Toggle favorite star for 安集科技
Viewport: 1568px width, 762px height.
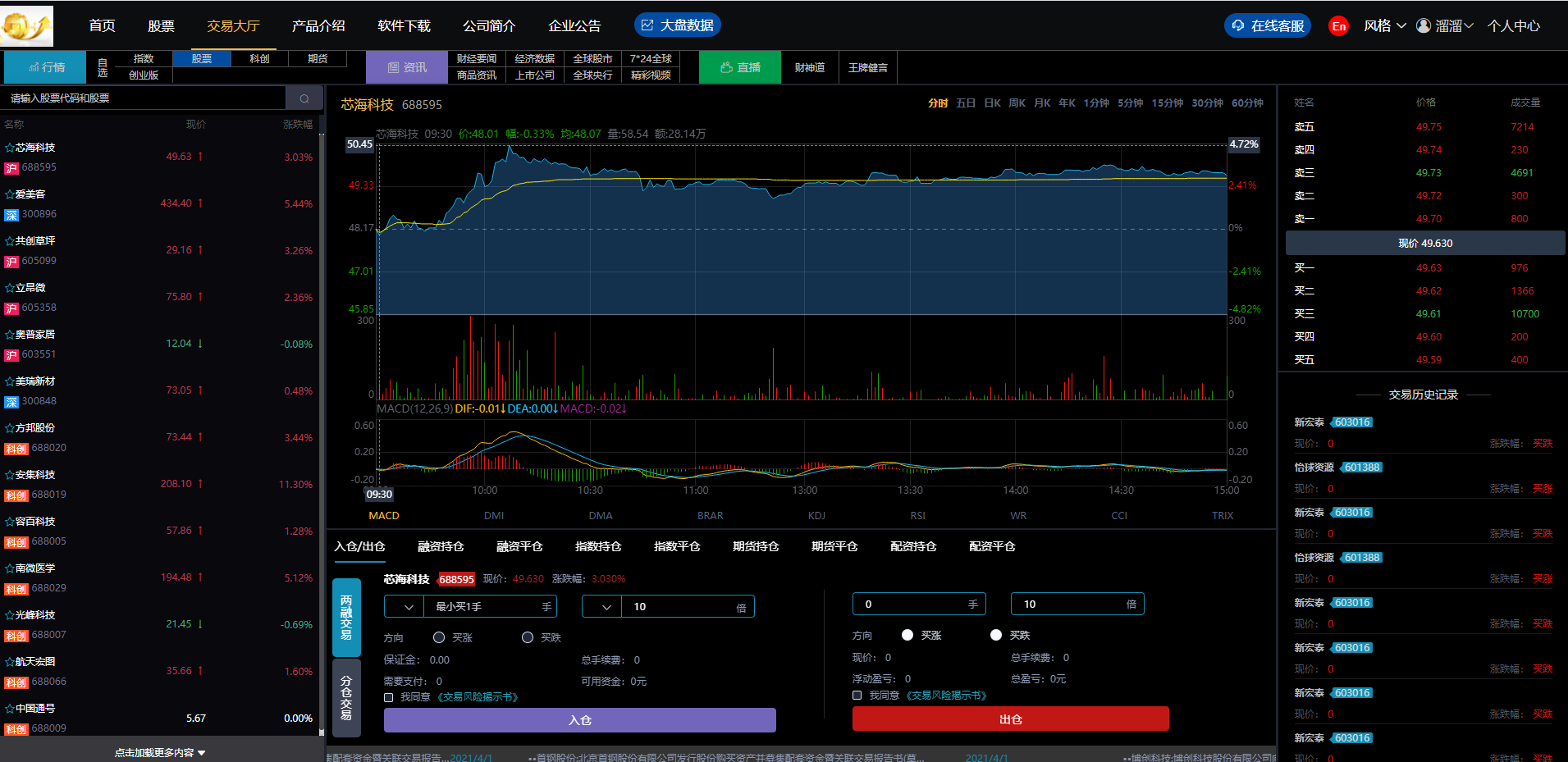tap(10, 475)
